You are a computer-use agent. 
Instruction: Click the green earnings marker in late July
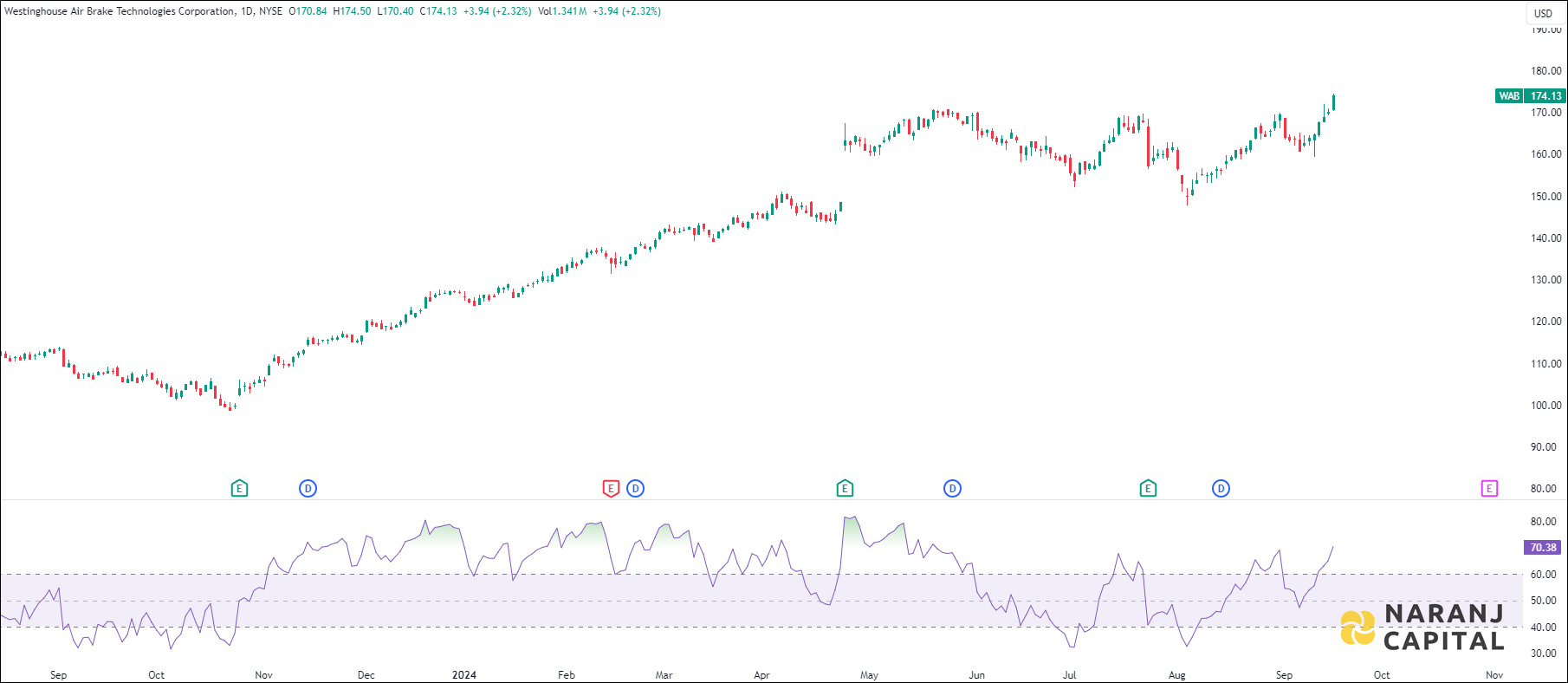(x=1148, y=489)
